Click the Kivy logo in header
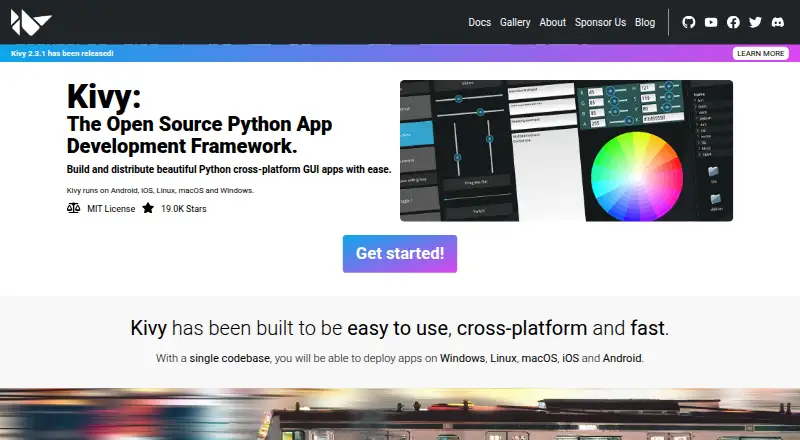Screen dimensions: 800x440 31,22
